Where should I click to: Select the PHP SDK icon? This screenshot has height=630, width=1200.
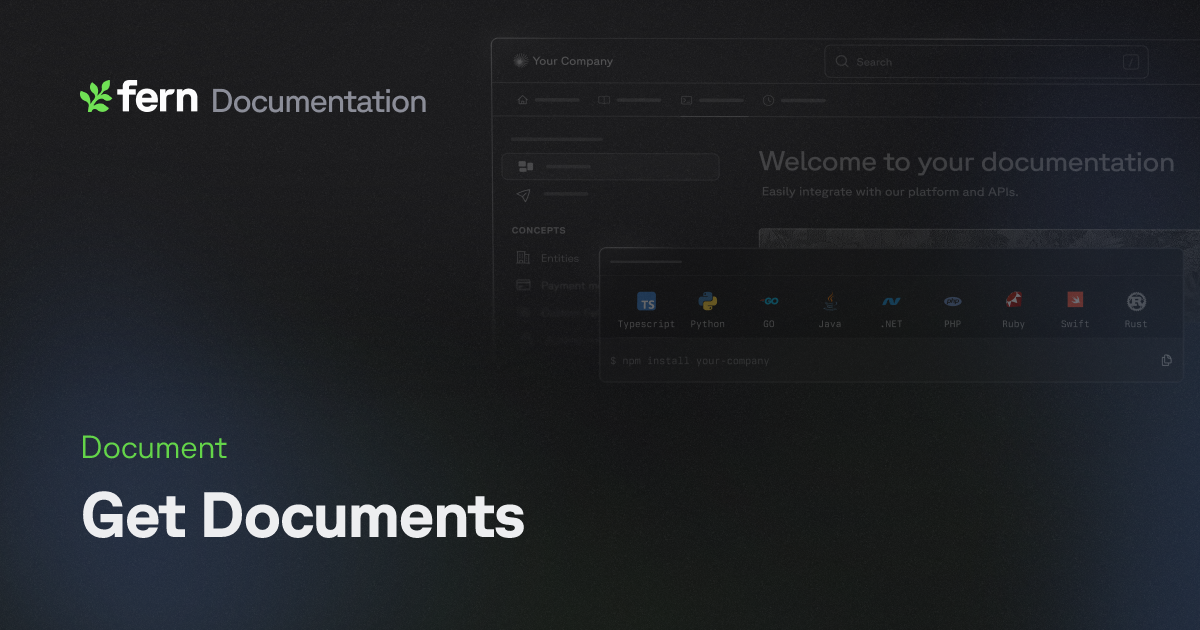pos(952,301)
